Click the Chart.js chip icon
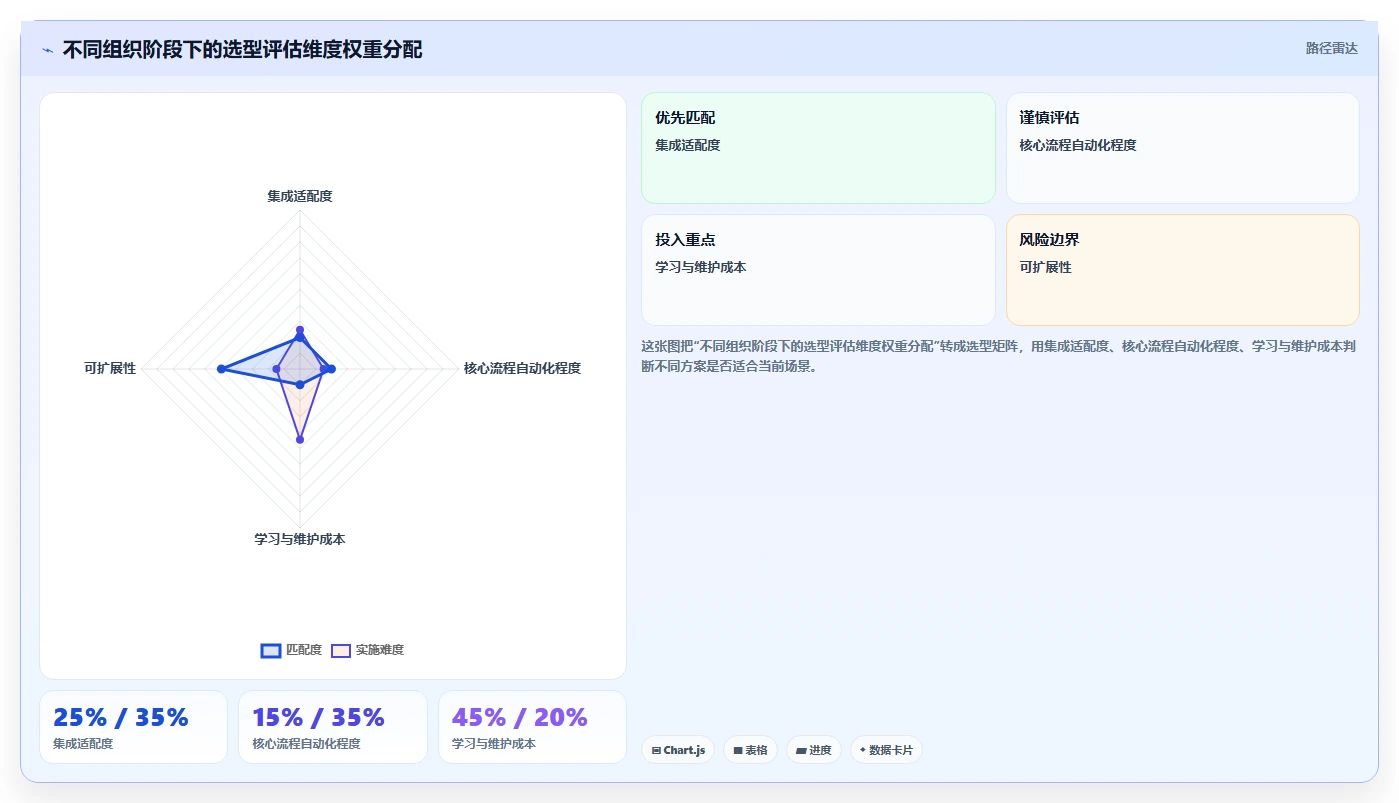The height and width of the screenshot is (803, 1399). tap(656, 750)
